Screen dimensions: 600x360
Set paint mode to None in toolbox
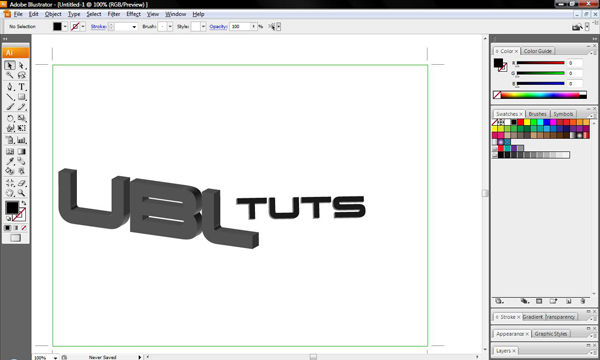[24, 228]
